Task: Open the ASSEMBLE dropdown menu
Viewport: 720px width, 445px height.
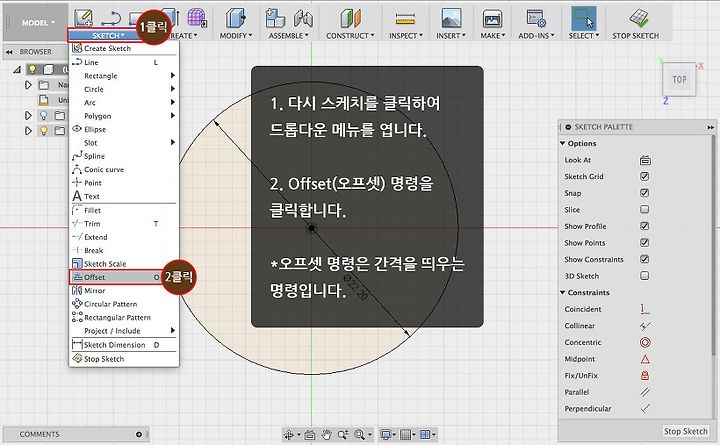Action: [288, 35]
